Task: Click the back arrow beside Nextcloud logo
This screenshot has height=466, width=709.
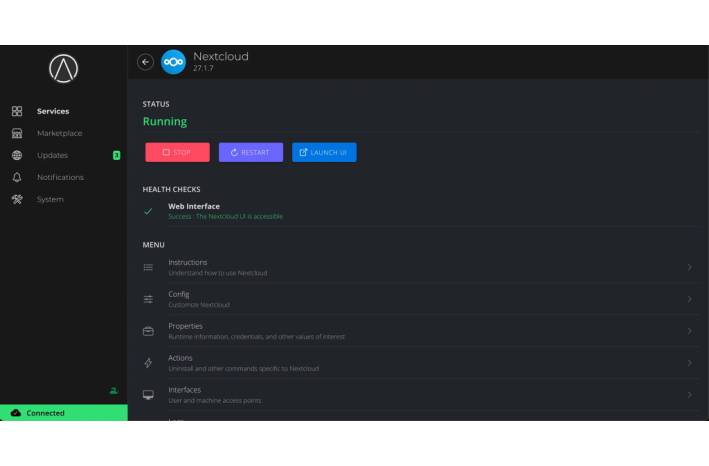Action: pos(145,62)
